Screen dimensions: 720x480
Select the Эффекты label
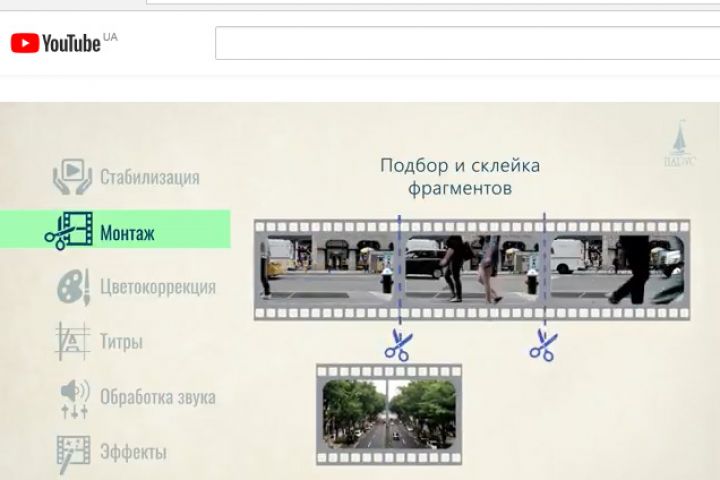[133, 452]
